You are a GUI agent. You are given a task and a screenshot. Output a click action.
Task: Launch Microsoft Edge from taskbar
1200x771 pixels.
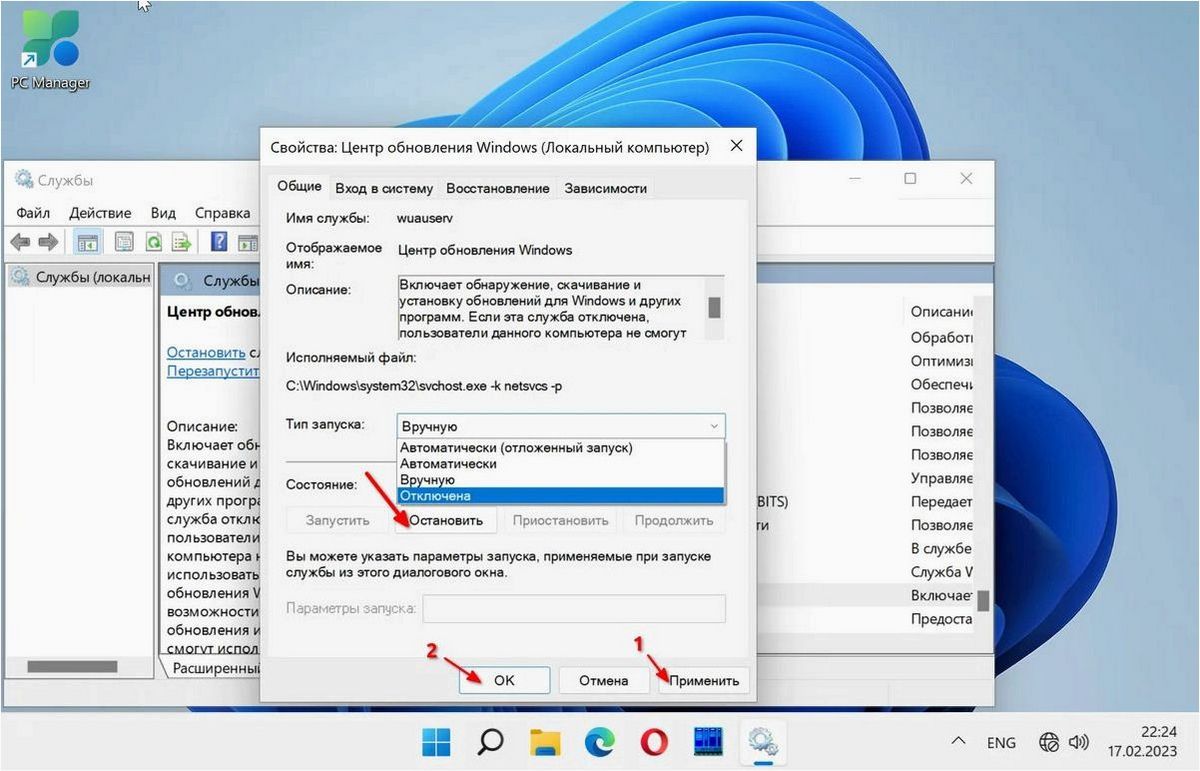click(600, 742)
